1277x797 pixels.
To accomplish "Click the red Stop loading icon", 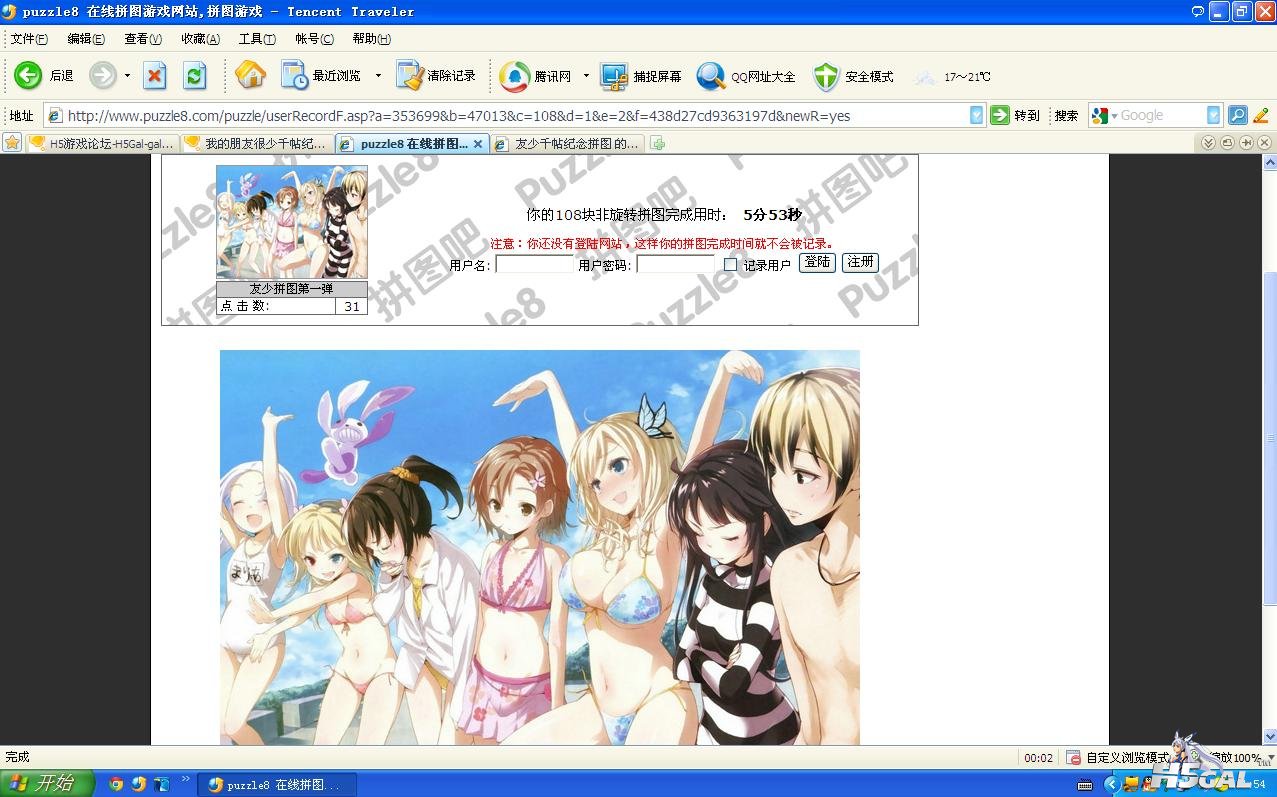I will pos(155,76).
